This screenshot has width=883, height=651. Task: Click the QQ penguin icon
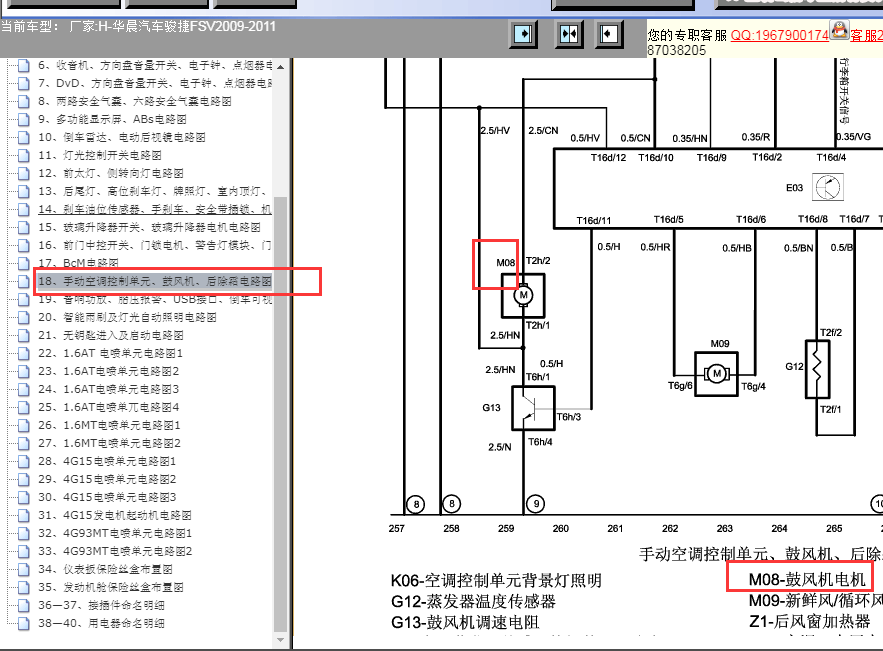839,30
